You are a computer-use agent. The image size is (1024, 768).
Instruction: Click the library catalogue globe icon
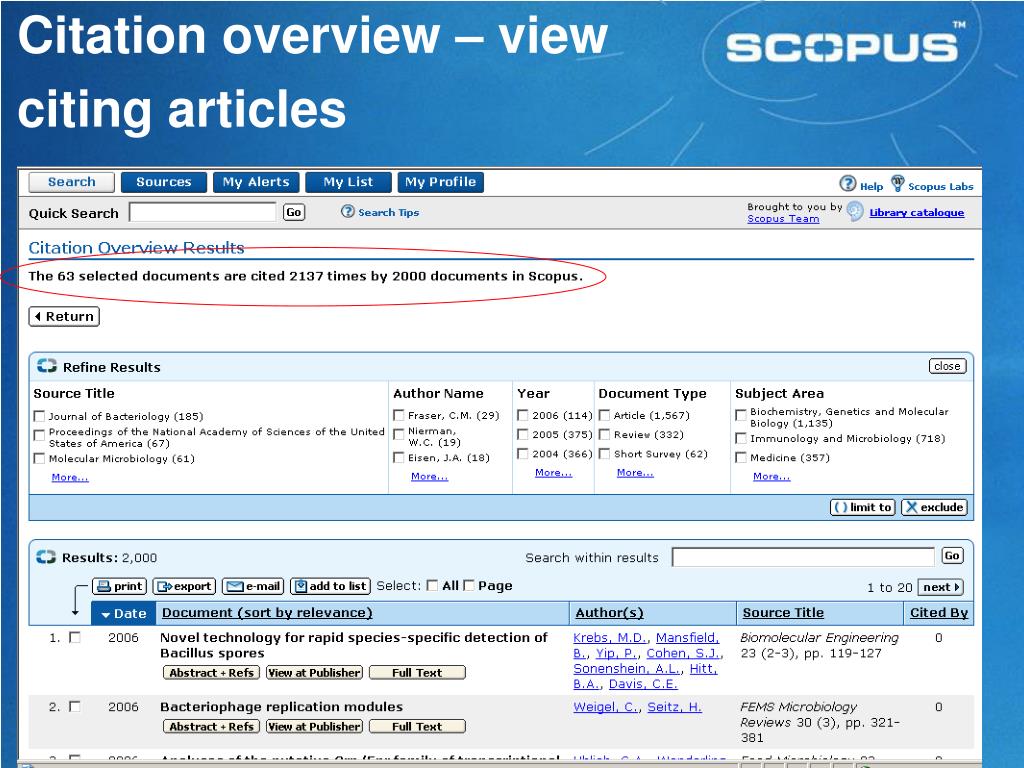pos(855,211)
